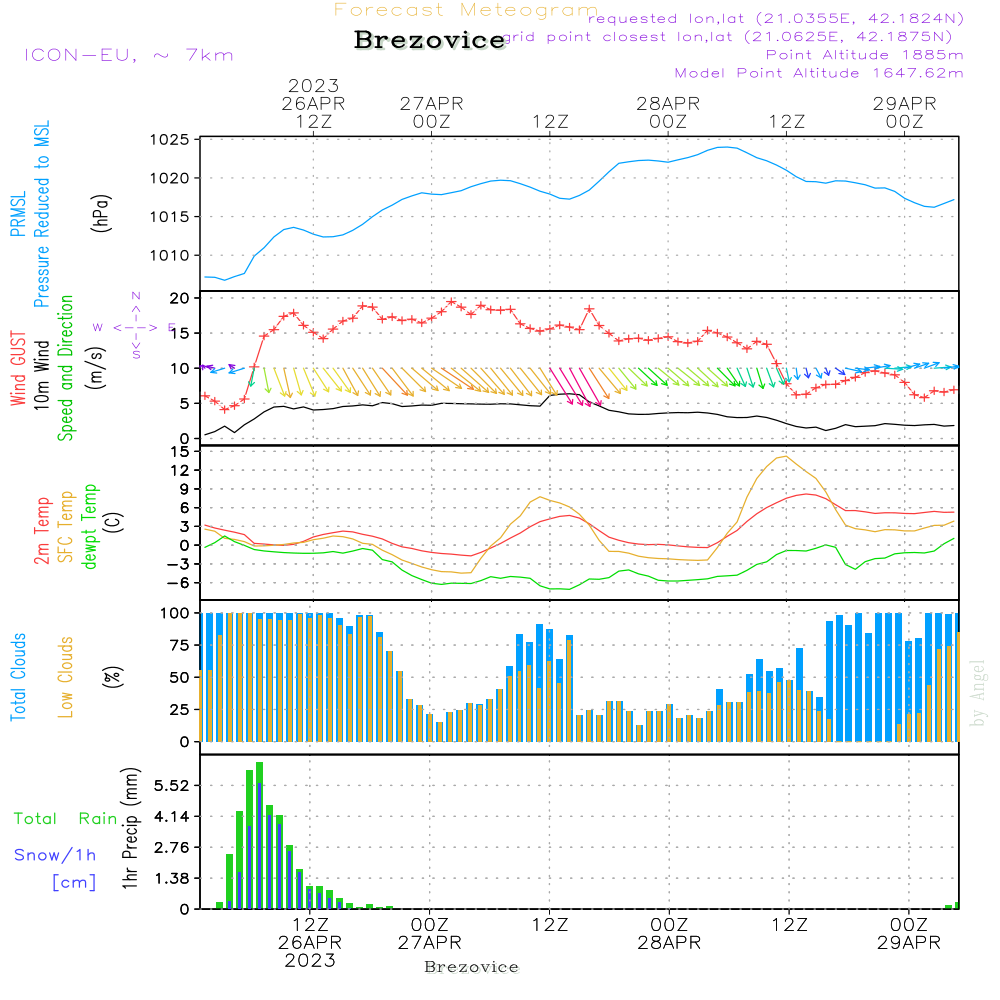Click the Point Altitude 1885m text
This screenshot has height=1000, width=1000.
[x=865, y=55]
